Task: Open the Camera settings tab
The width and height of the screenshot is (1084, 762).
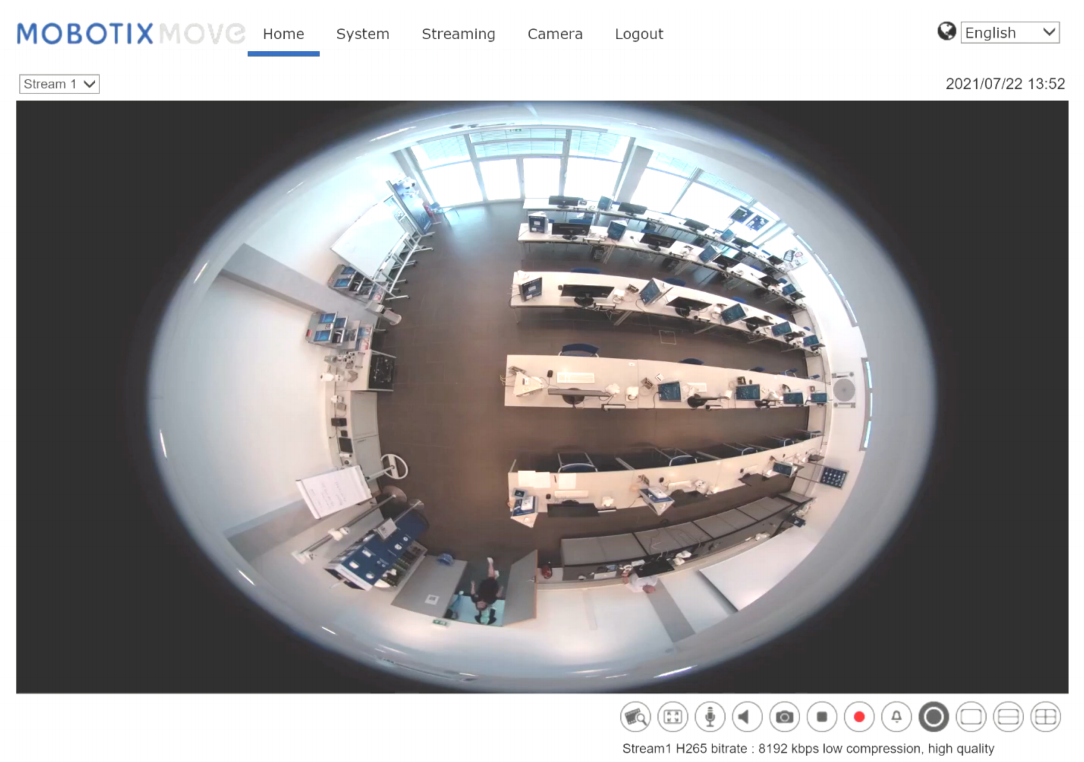Action: [555, 34]
